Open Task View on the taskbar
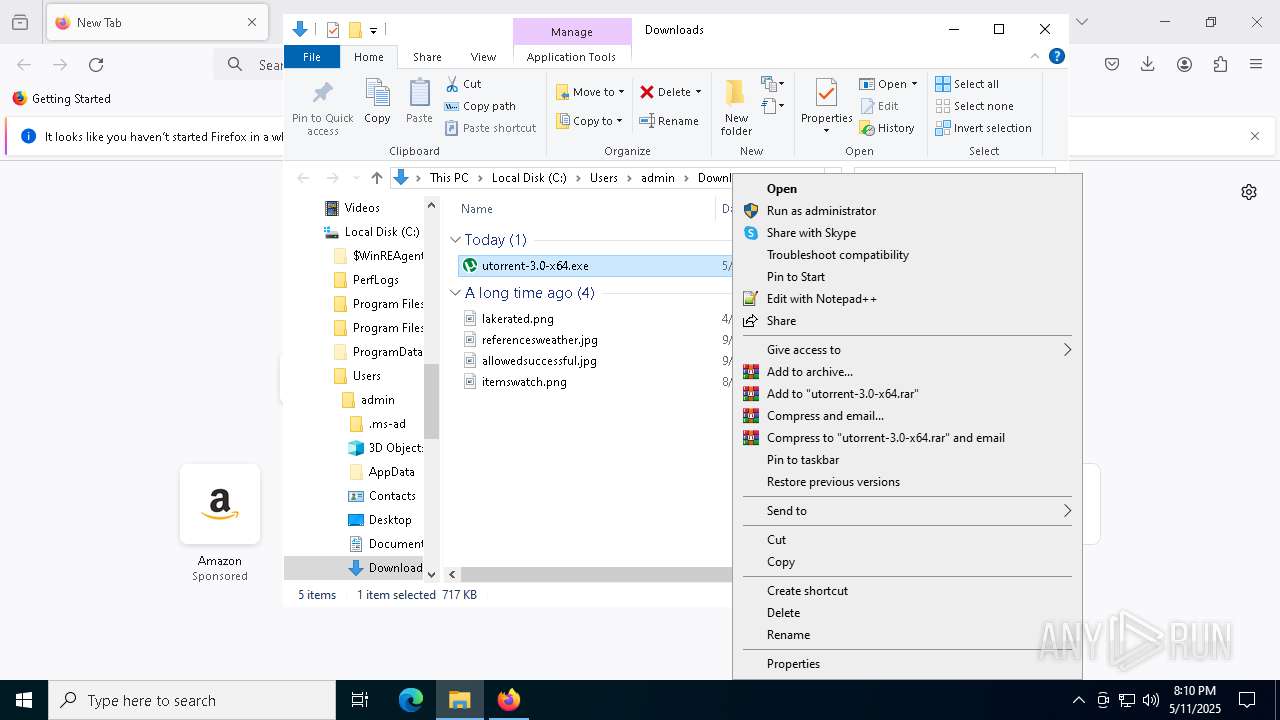The height and width of the screenshot is (720, 1280). pyautogui.click(x=360, y=700)
